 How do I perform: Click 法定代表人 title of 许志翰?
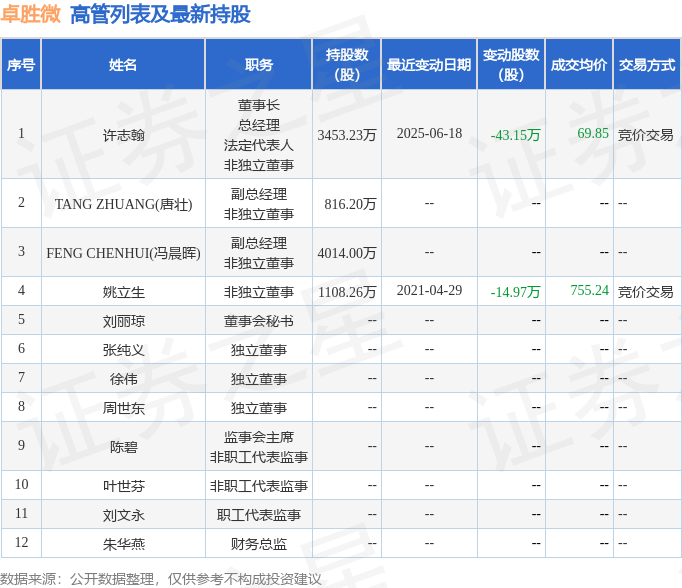pos(259,145)
